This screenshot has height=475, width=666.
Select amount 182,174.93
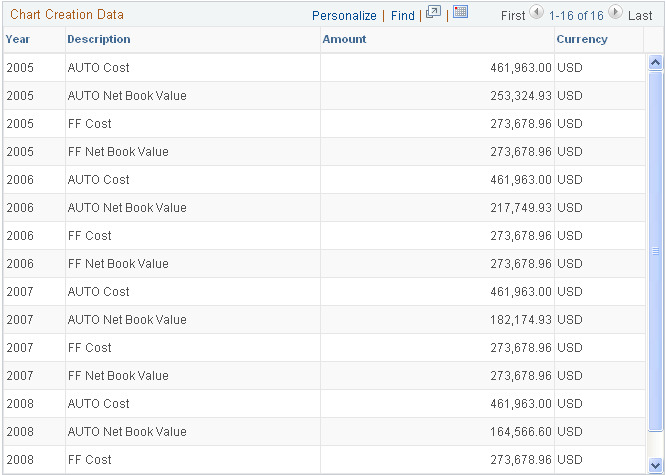coord(521,320)
